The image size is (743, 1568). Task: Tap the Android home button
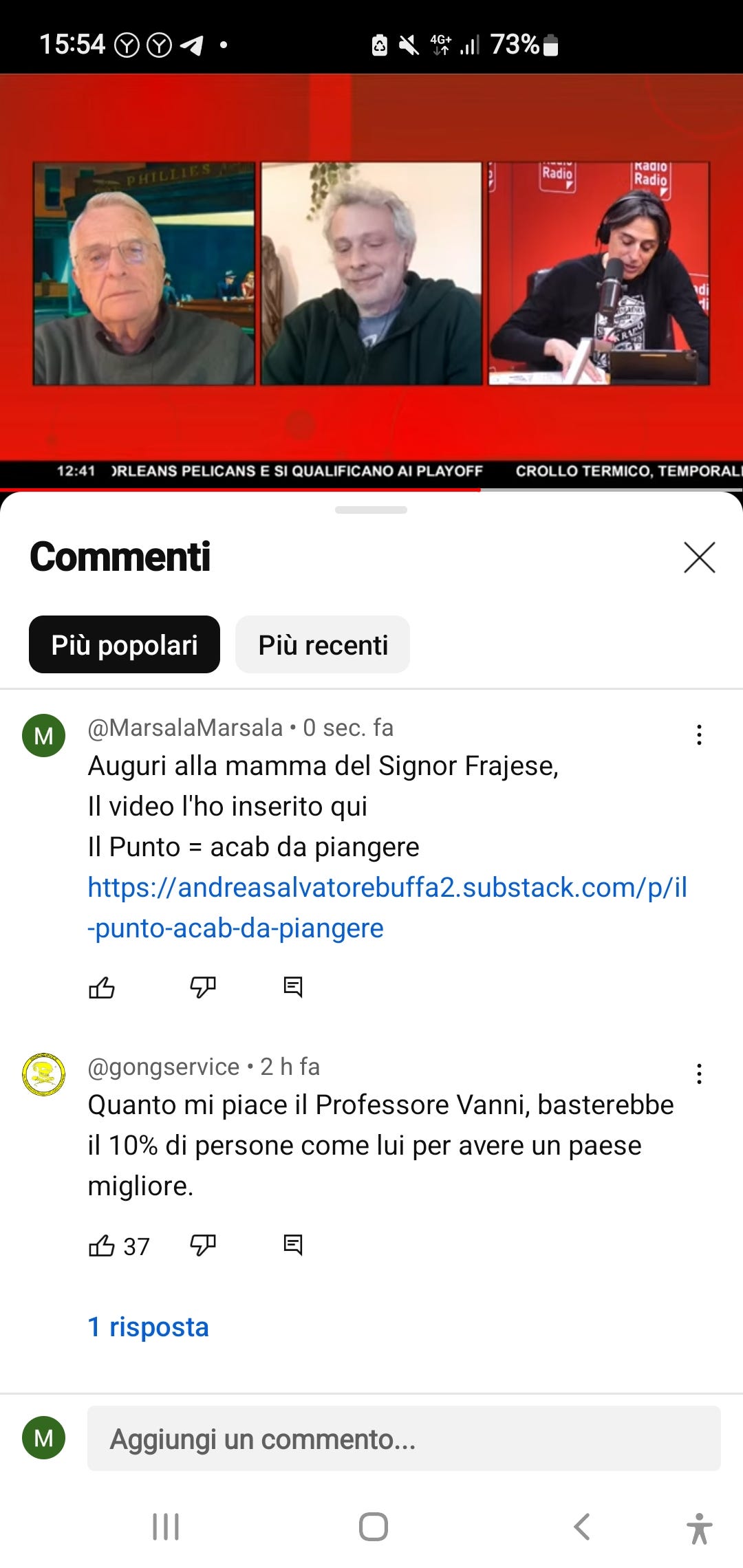pyautogui.click(x=373, y=1527)
